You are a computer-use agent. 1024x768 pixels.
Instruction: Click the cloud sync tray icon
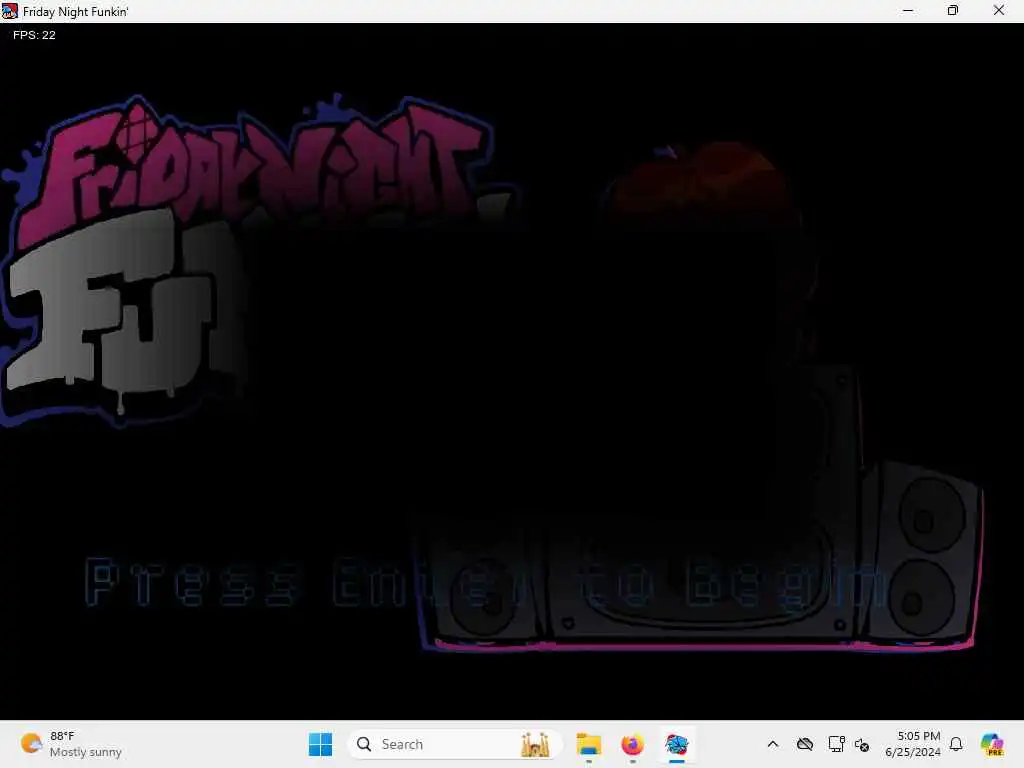[x=805, y=744]
